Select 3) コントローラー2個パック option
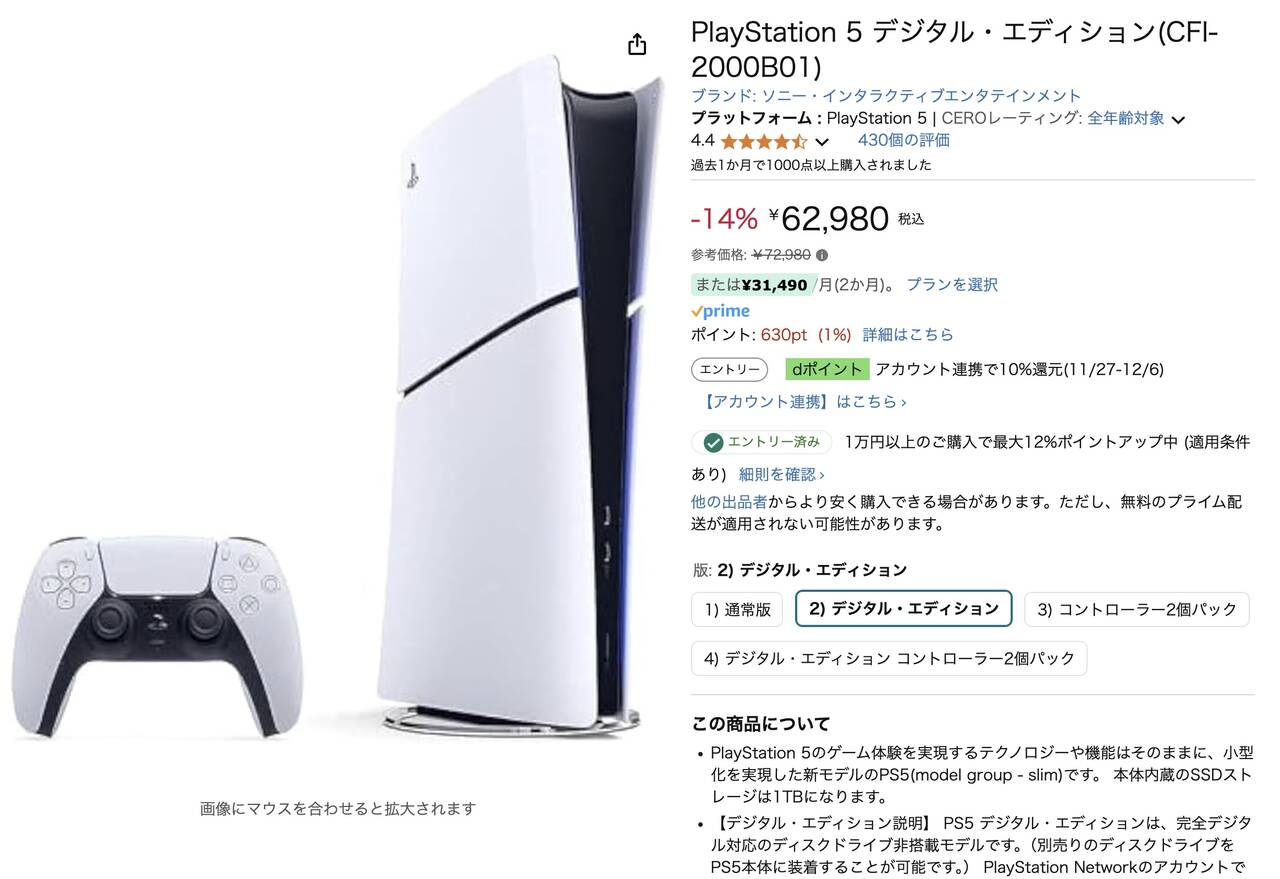 (x=1137, y=609)
